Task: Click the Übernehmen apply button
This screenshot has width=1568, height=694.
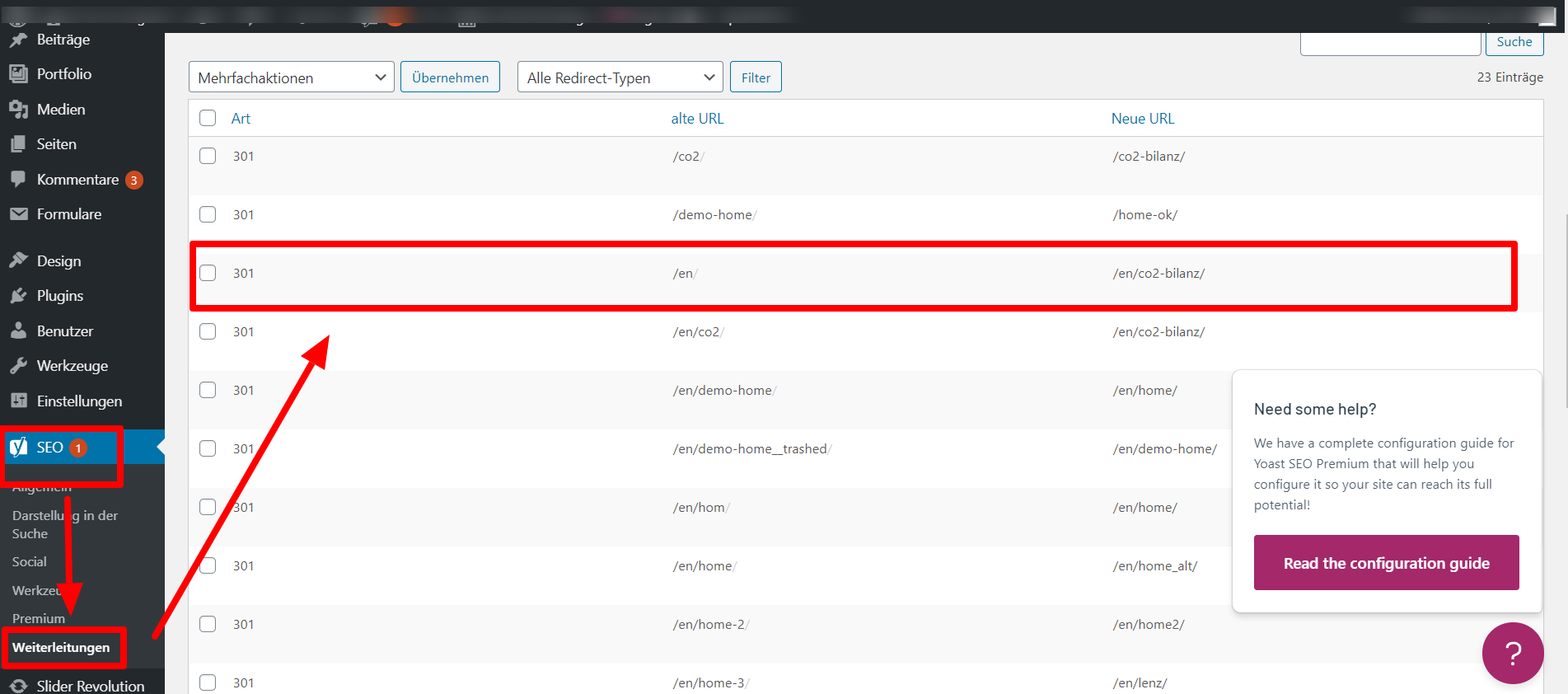Action: click(x=450, y=77)
